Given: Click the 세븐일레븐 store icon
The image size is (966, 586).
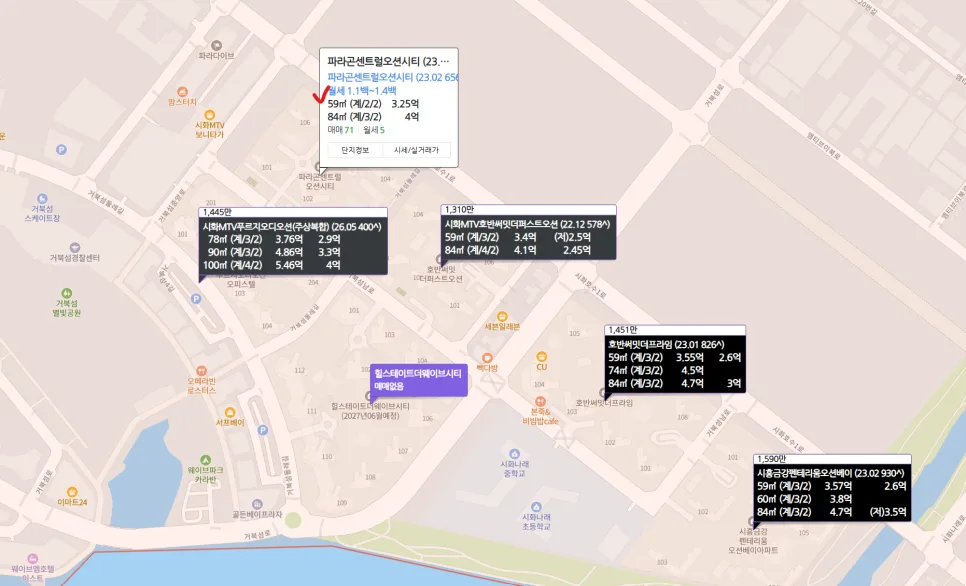Looking at the screenshot, I should [x=502, y=317].
